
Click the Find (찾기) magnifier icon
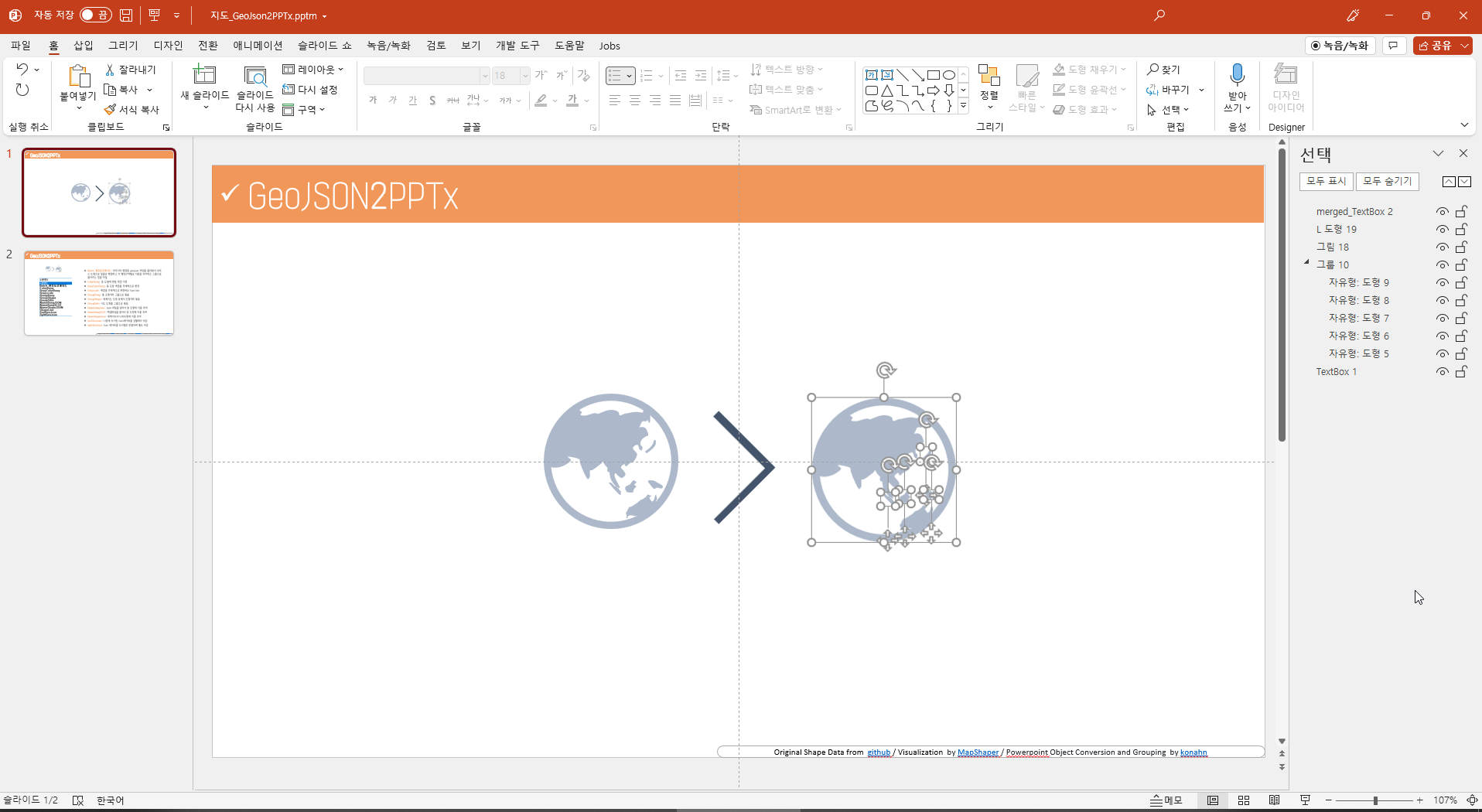point(1152,70)
